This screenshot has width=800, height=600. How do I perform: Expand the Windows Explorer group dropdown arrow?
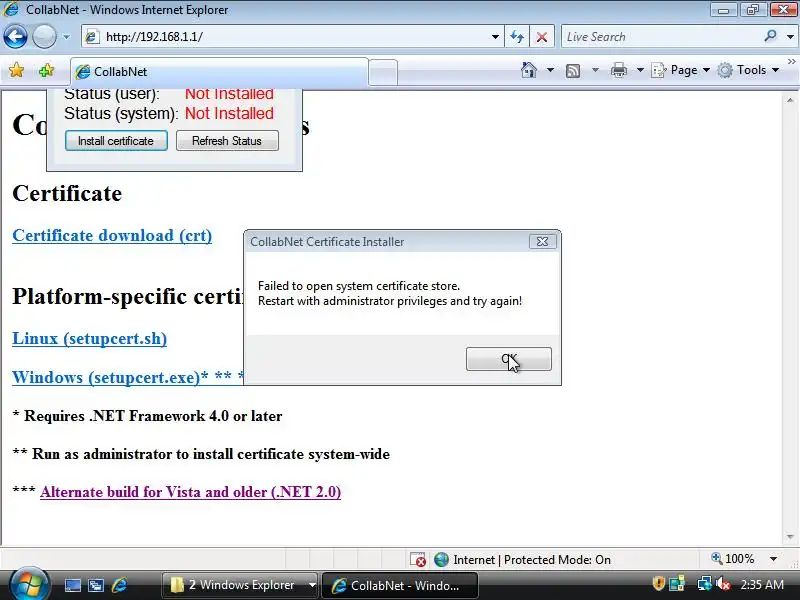tap(312, 585)
